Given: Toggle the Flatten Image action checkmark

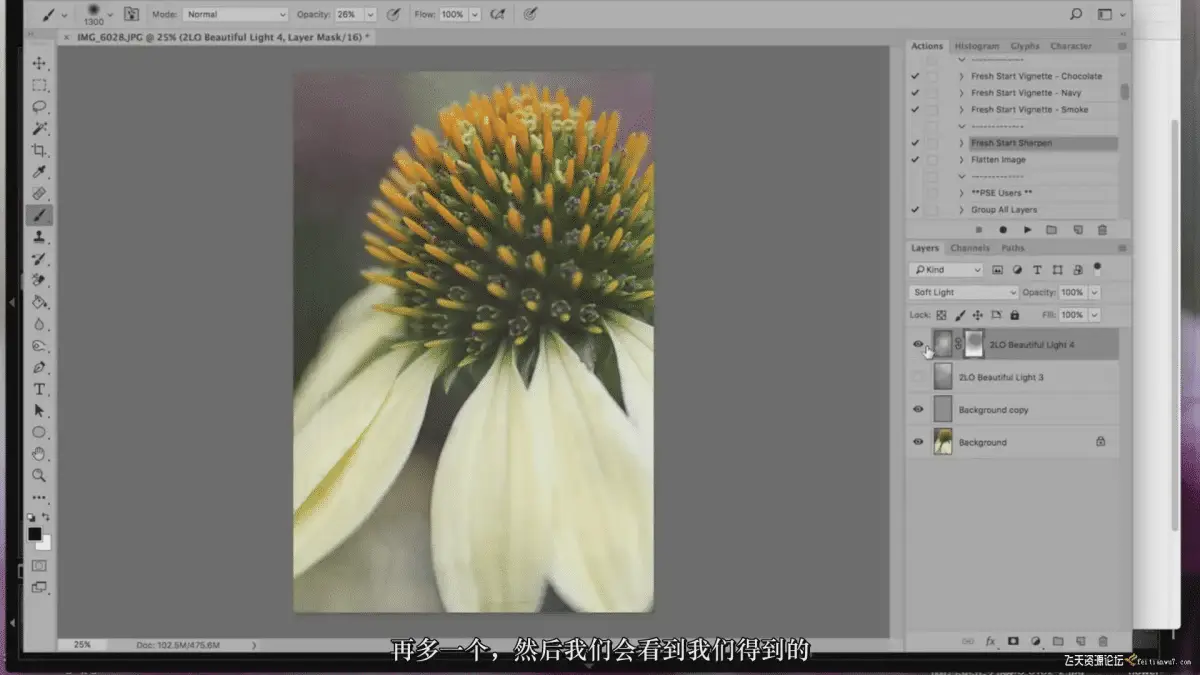Looking at the screenshot, I should point(915,160).
